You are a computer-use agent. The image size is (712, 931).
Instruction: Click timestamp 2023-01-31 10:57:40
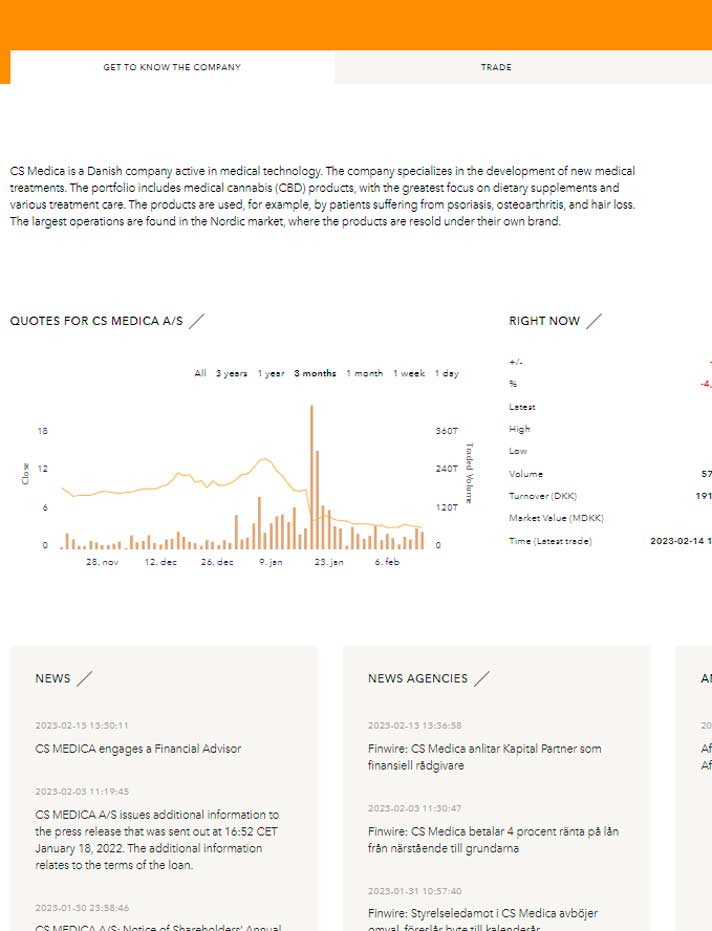coord(414,891)
